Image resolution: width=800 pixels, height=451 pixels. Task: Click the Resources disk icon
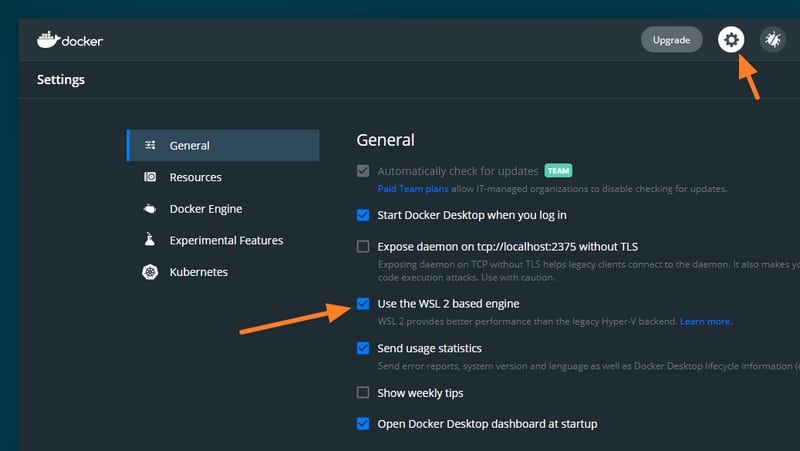(150, 177)
